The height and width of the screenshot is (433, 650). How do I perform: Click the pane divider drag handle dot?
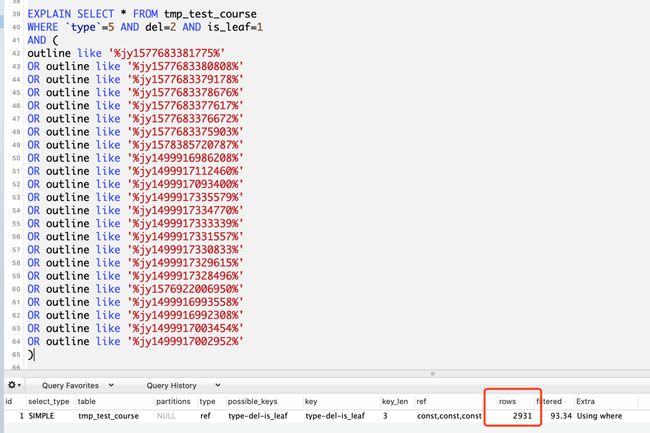pyautogui.click(x=432, y=374)
